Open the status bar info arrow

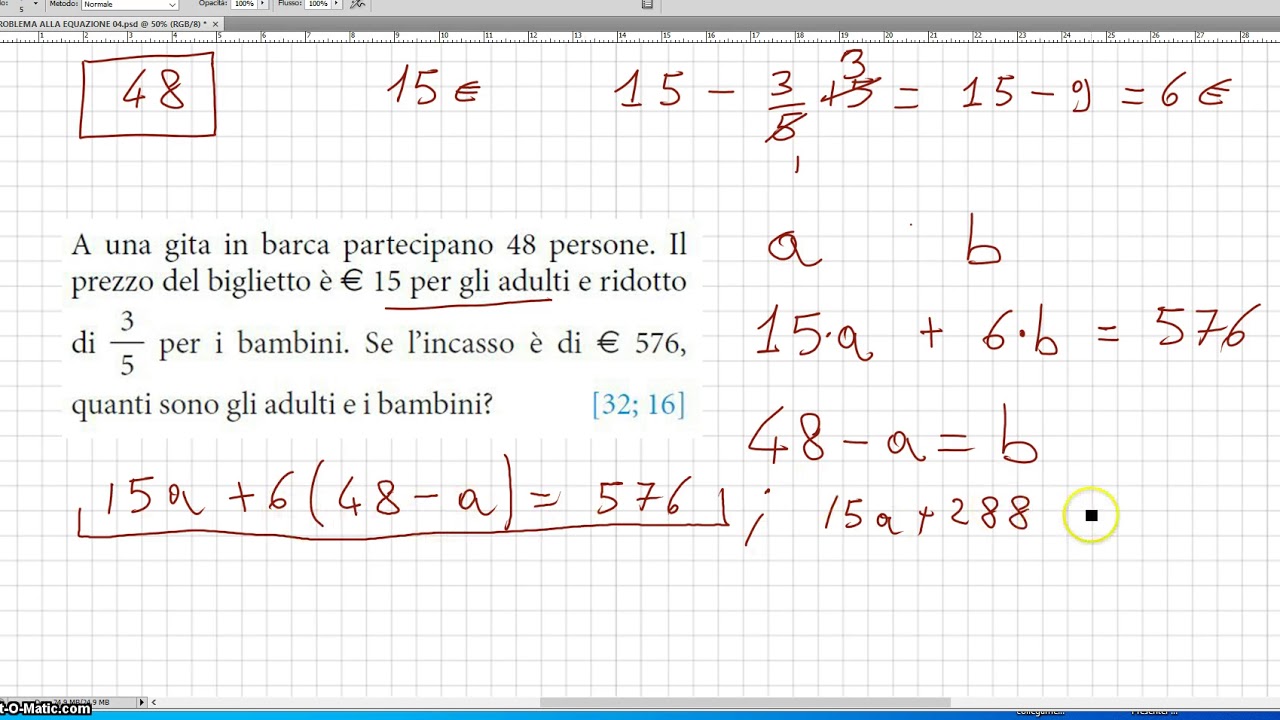(x=141, y=702)
